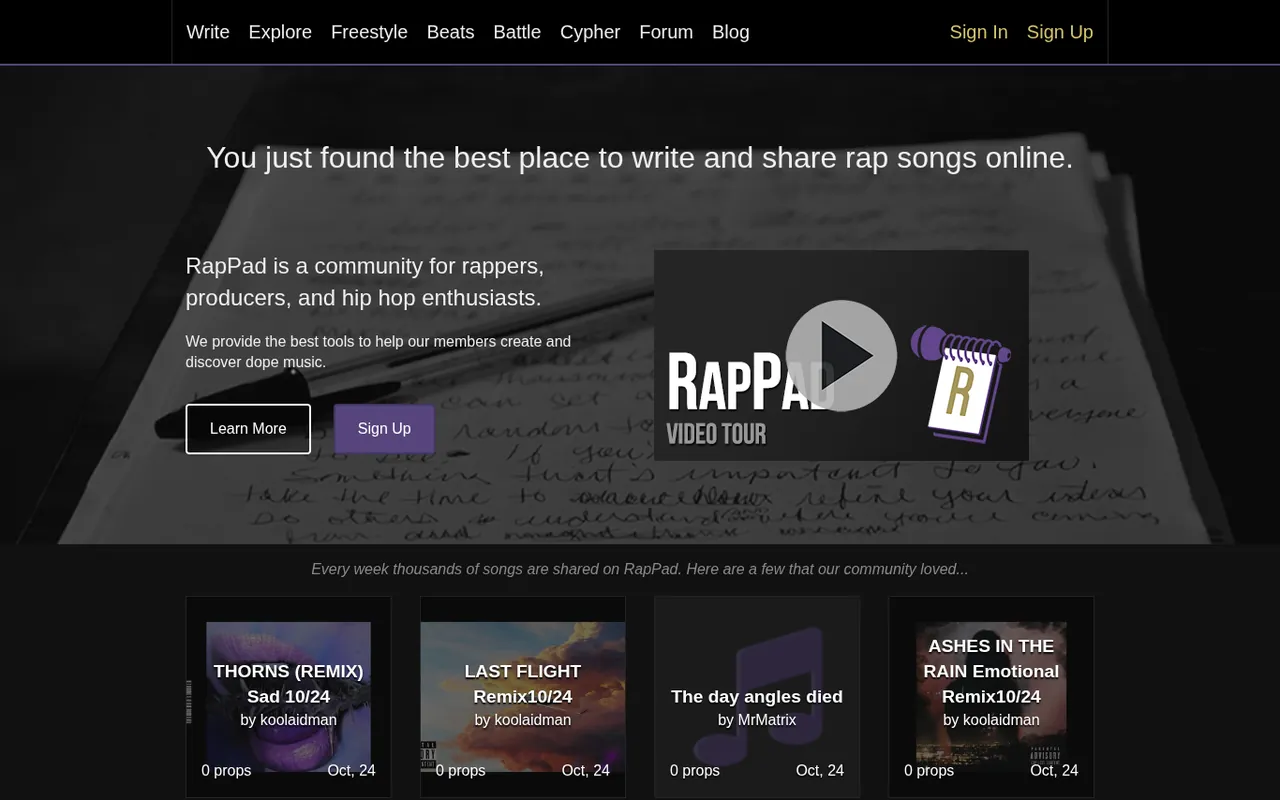Screen dimensions: 1280x800
Task: Visit the Forum
Action: (666, 32)
